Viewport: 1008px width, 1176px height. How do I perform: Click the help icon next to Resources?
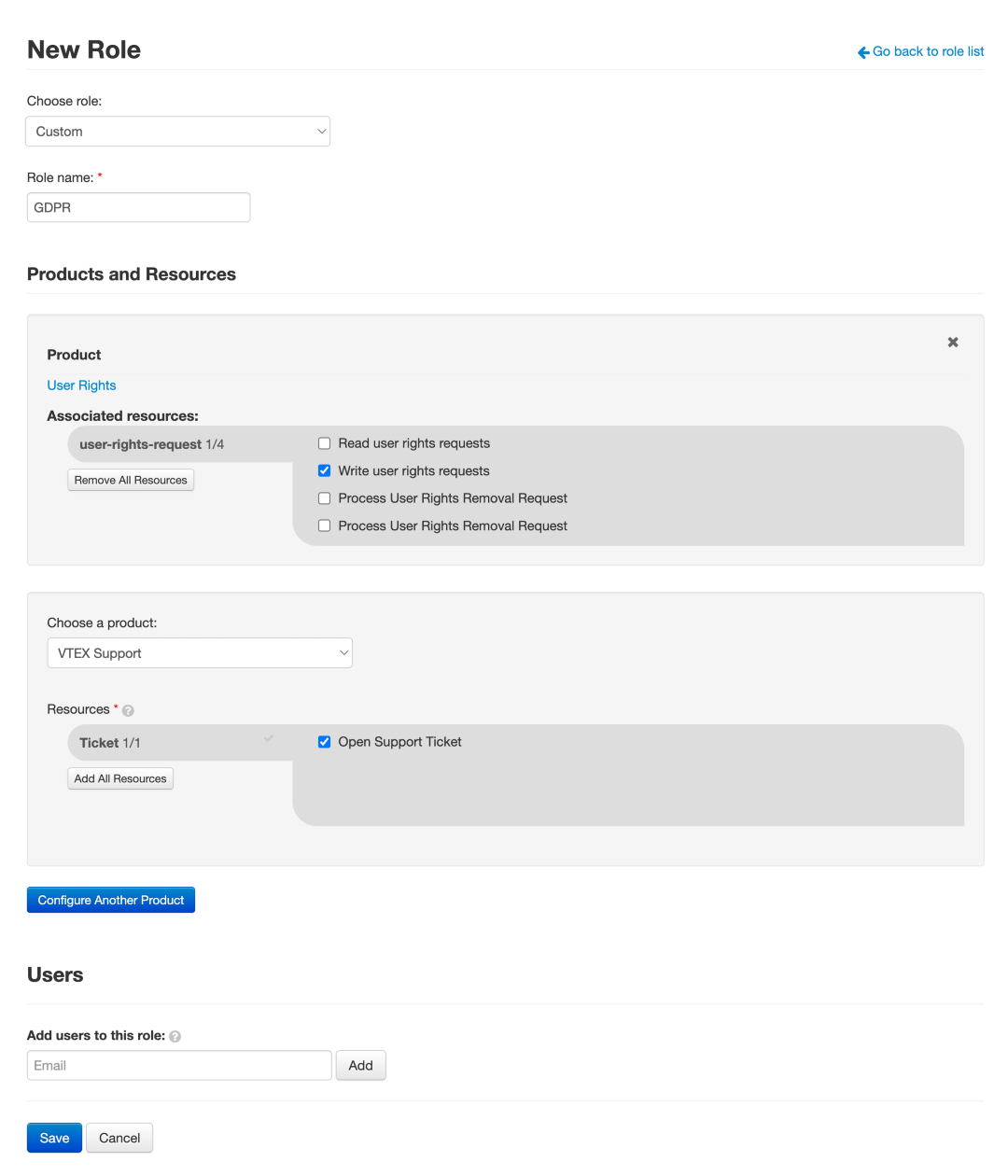pyautogui.click(x=128, y=710)
